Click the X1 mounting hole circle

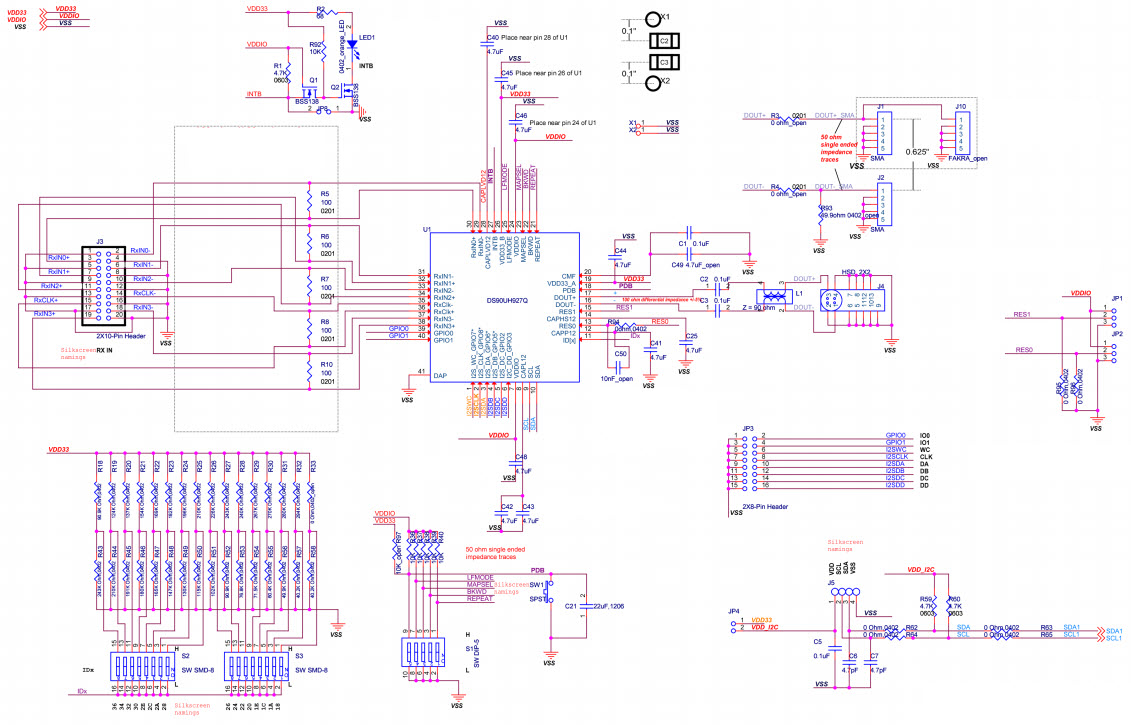point(653,18)
